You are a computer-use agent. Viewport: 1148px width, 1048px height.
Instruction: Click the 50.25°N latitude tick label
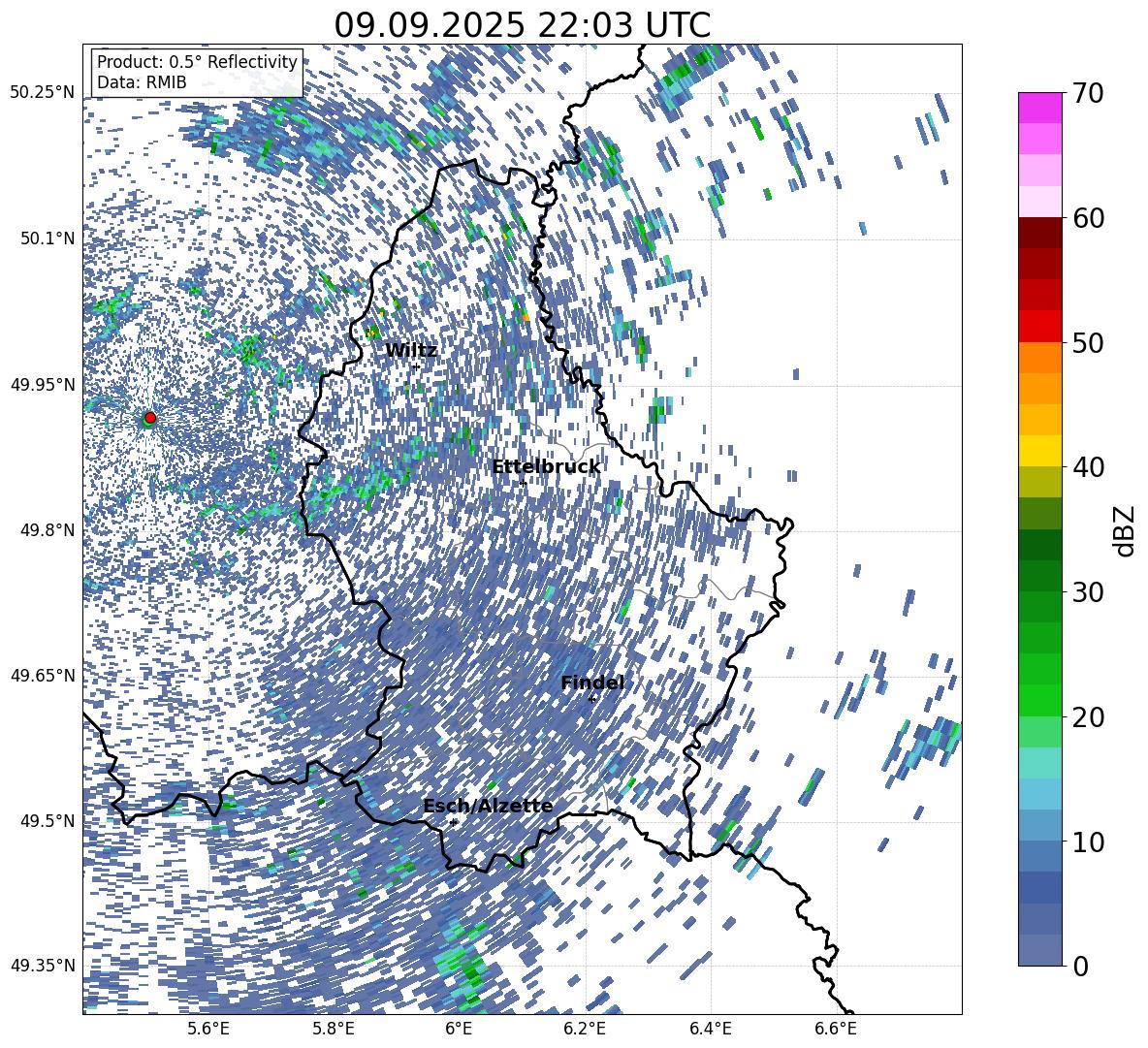(43, 93)
